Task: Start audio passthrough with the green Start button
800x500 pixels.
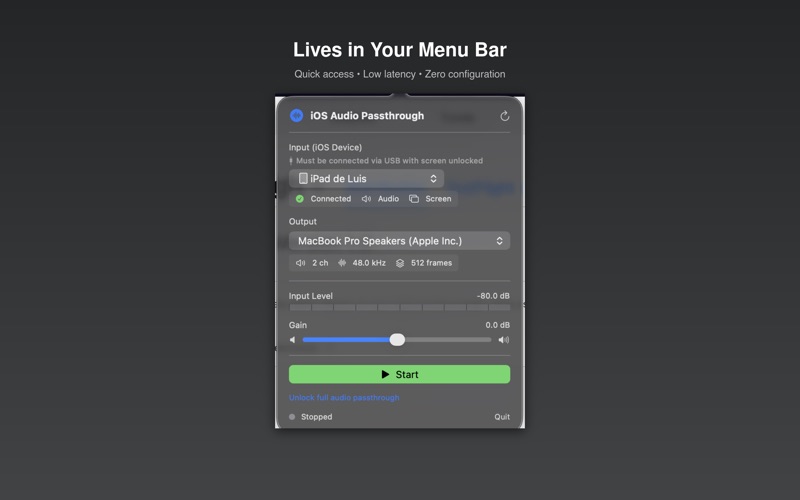Action: [399, 374]
